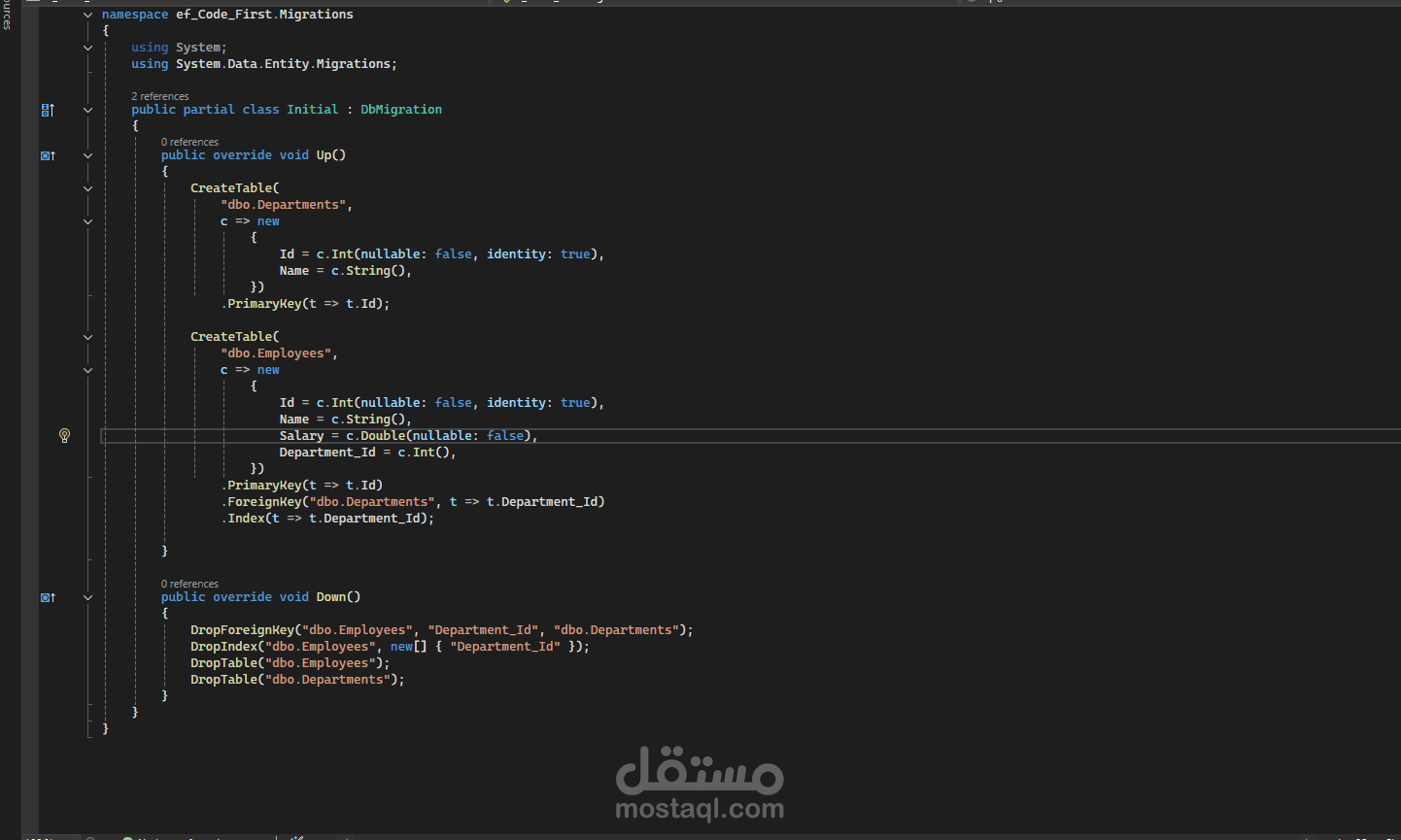Click the DropIndex call in Down()
Image resolution: width=1401 pixels, height=840 pixels.
tap(223, 647)
